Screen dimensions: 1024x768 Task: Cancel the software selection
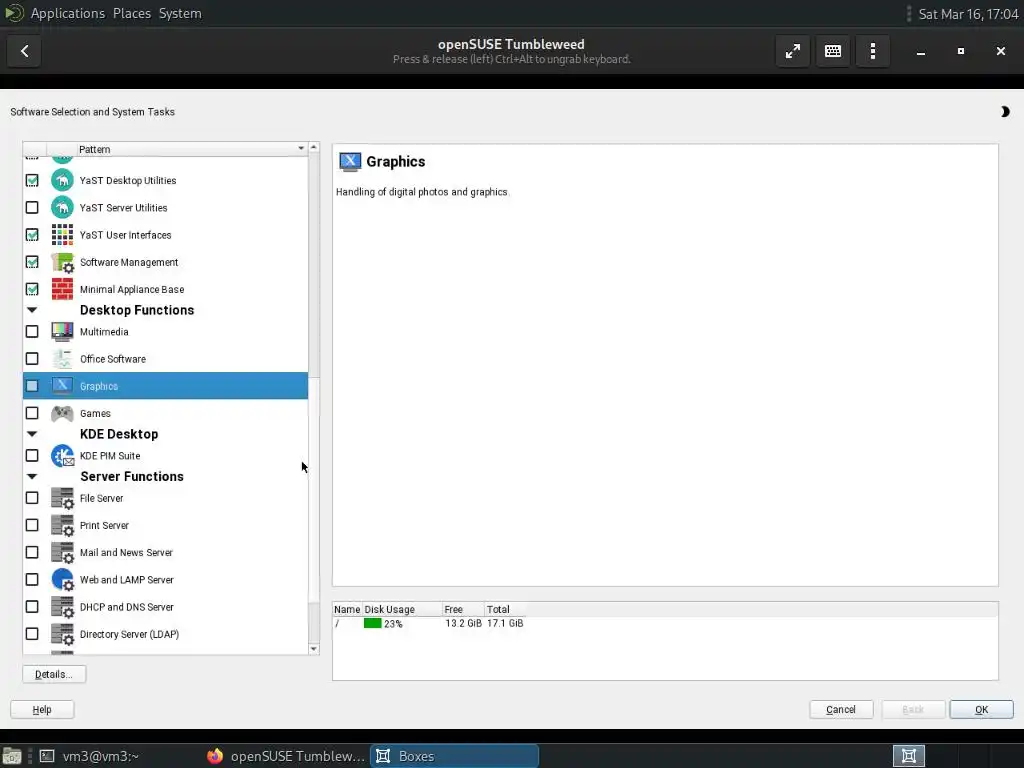841,709
